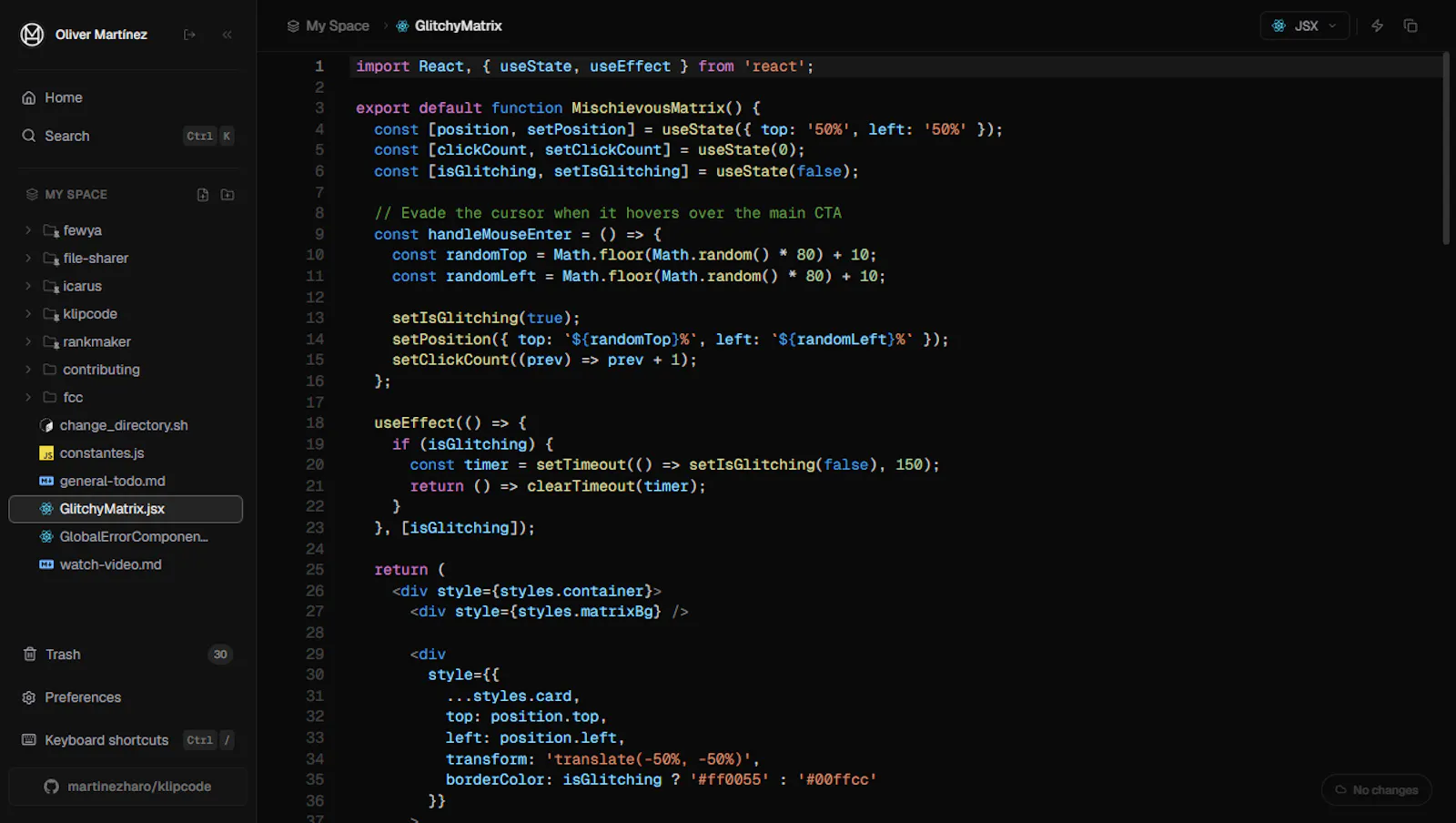
Task: Expand the klipcode folder chevron
Action: [28, 314]
